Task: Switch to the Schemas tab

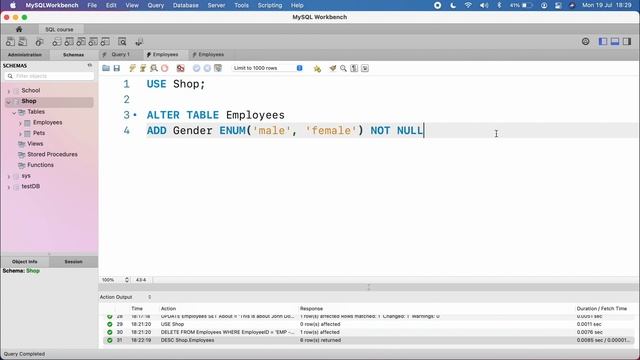Action: 73,55
